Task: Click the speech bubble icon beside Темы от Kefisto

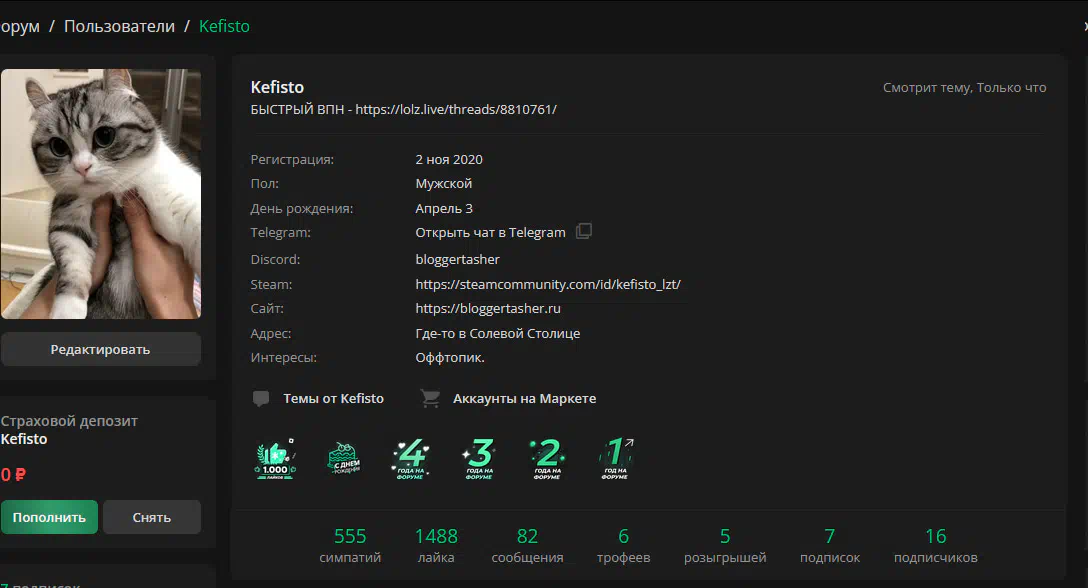Action: pyautogui.click(x=261, y=398)
